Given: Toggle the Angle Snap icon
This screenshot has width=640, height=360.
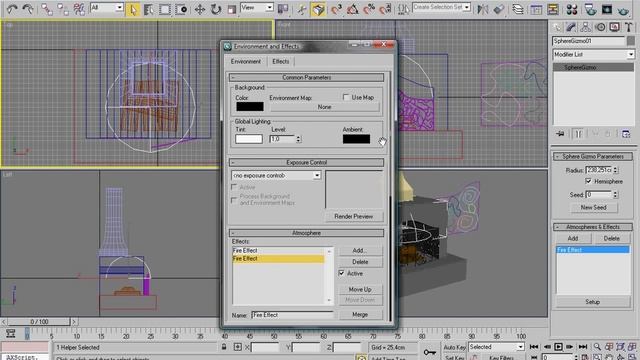Looking at the screenshot, I should tap(353, 9).
